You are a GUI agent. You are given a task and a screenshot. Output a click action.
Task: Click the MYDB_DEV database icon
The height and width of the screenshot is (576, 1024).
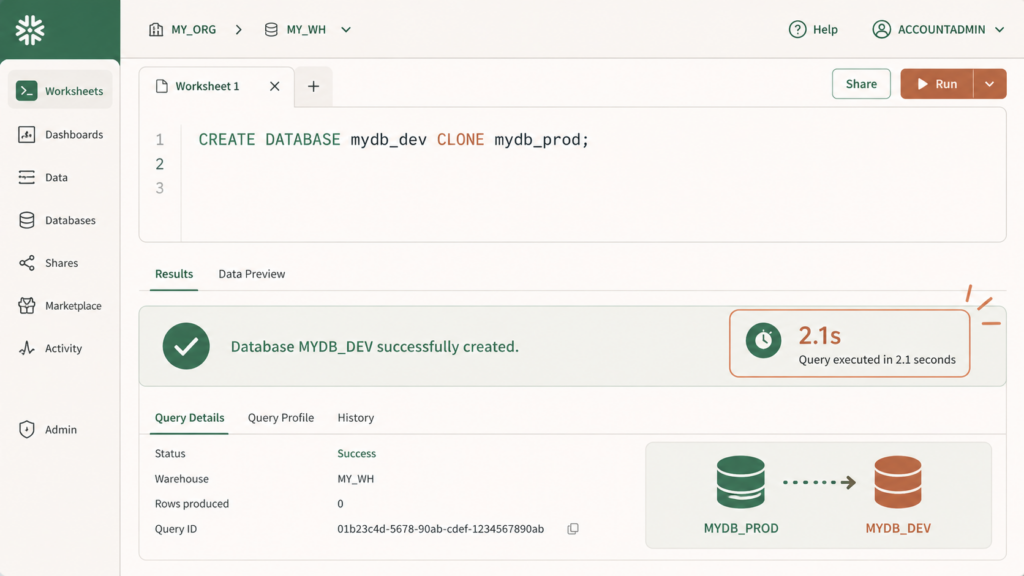[x=898, y=482]
